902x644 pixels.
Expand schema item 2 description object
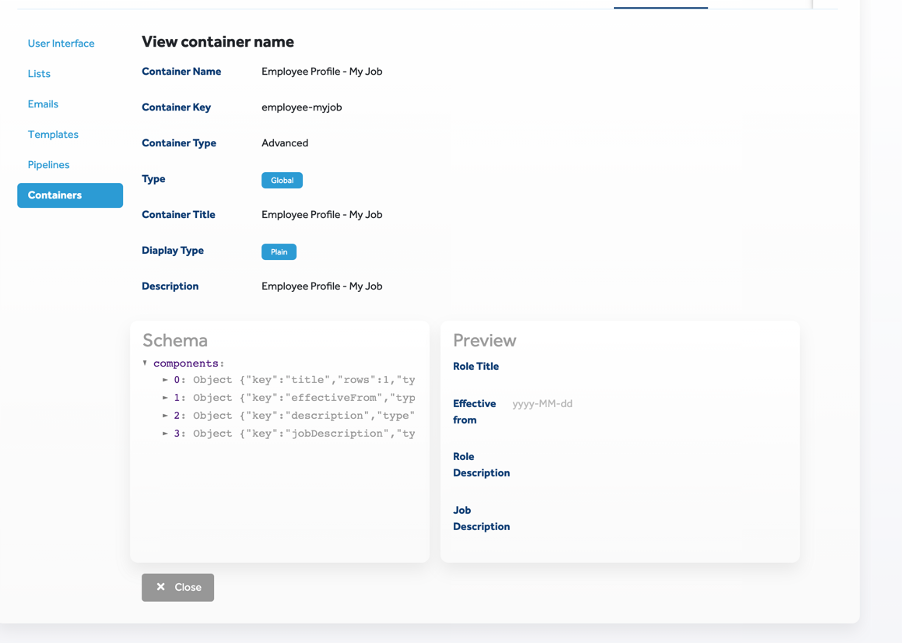[x=165, y=416]
